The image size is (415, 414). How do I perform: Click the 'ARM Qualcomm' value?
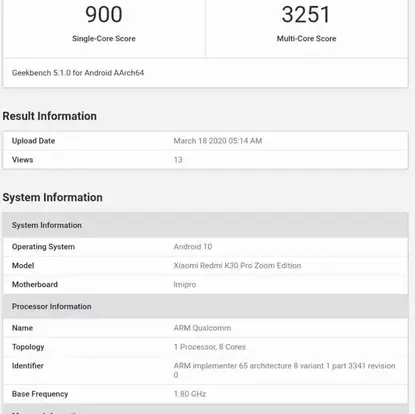click(x=202, y=328)
